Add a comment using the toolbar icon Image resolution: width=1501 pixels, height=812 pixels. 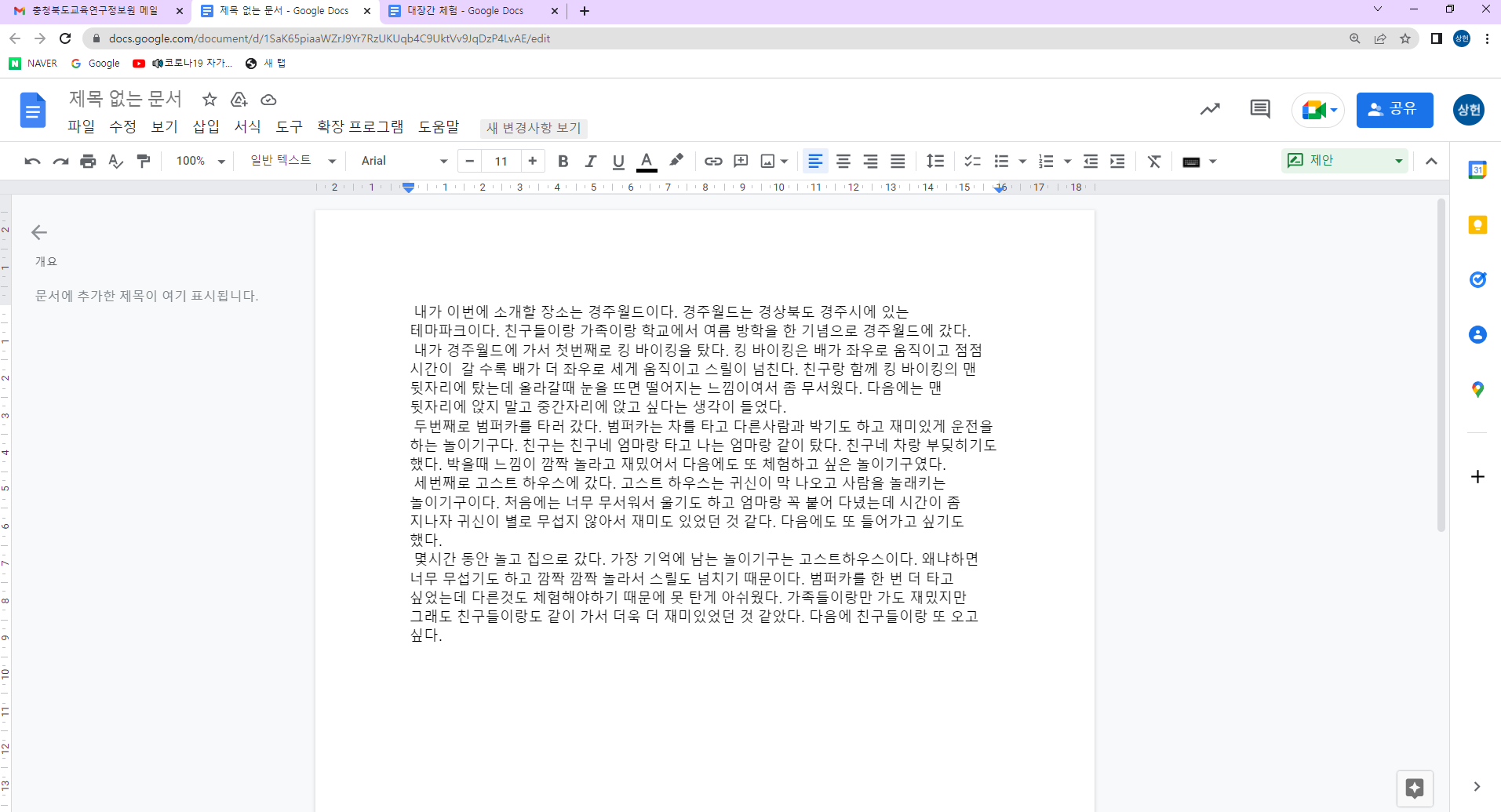741,162
